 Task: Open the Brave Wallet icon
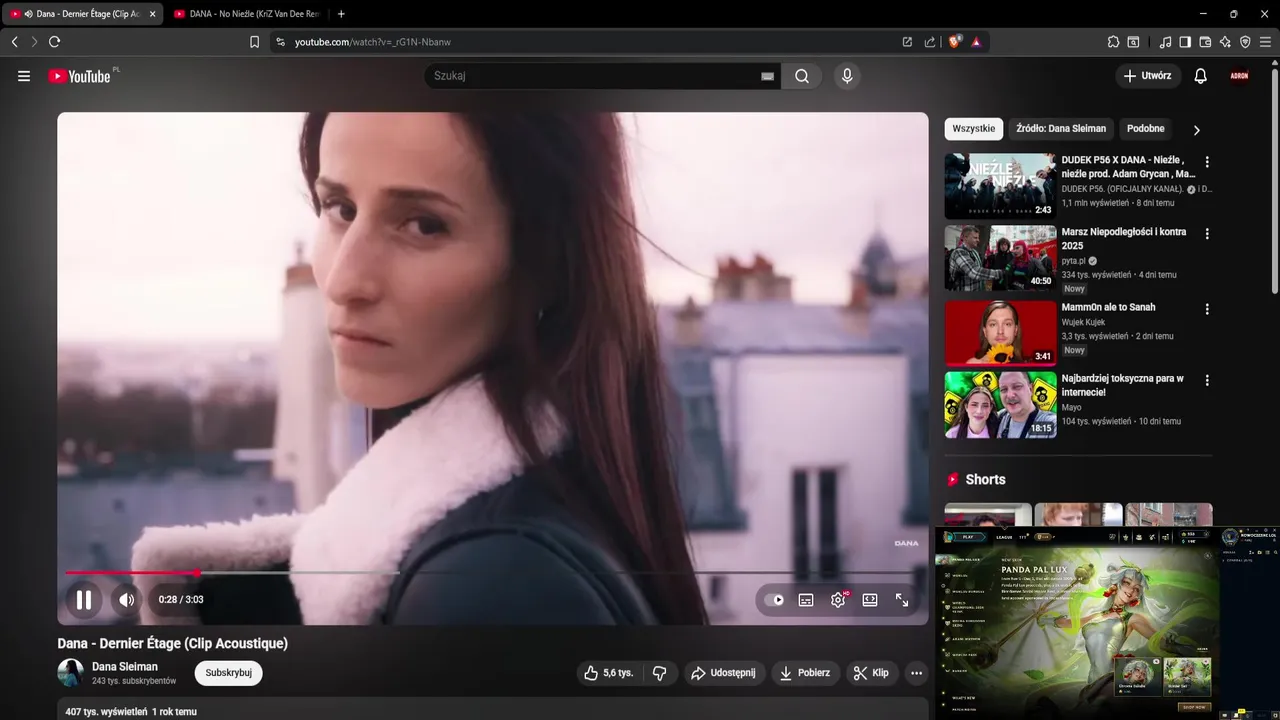pos(1205,42)
